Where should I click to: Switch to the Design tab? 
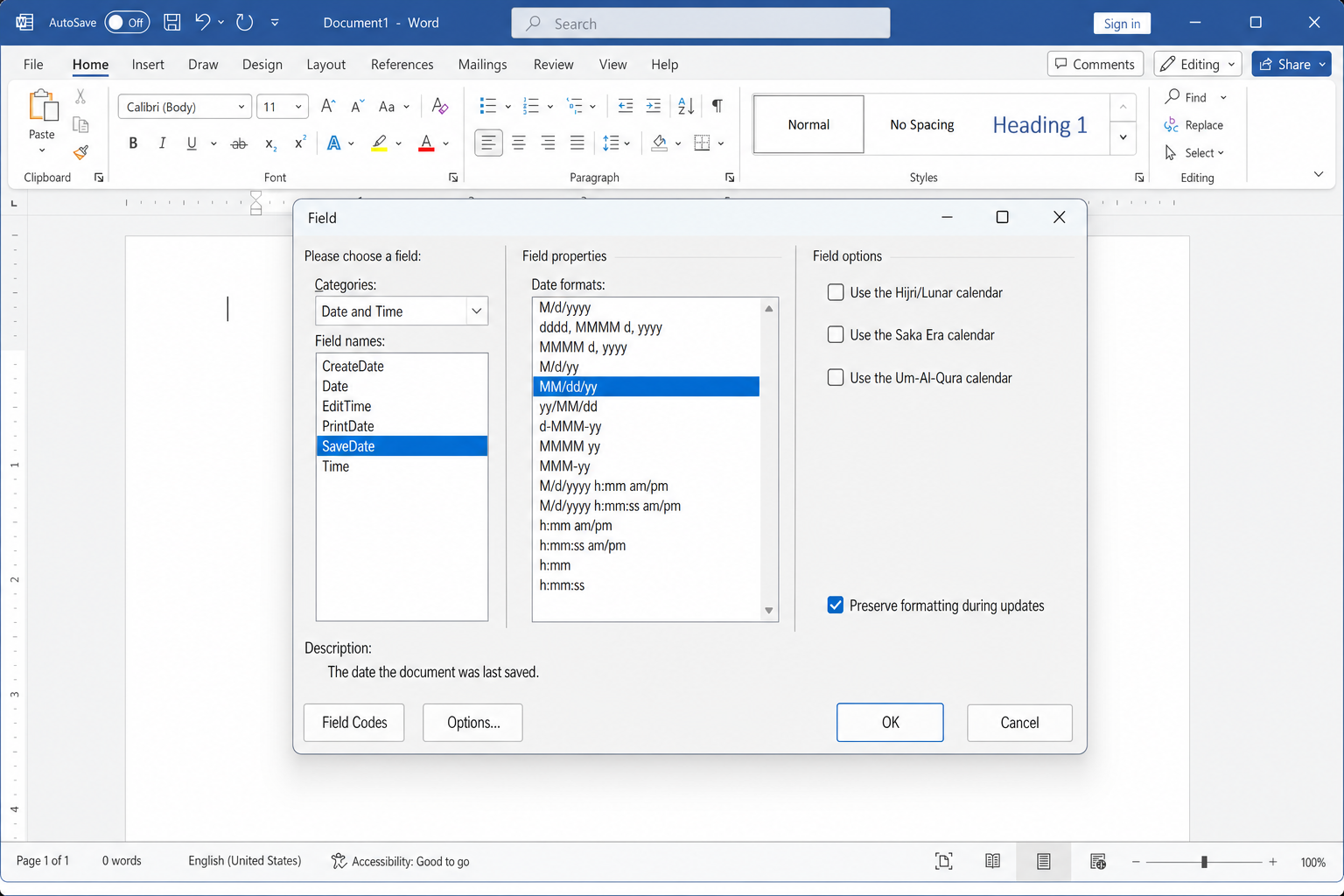coord(262,65)
